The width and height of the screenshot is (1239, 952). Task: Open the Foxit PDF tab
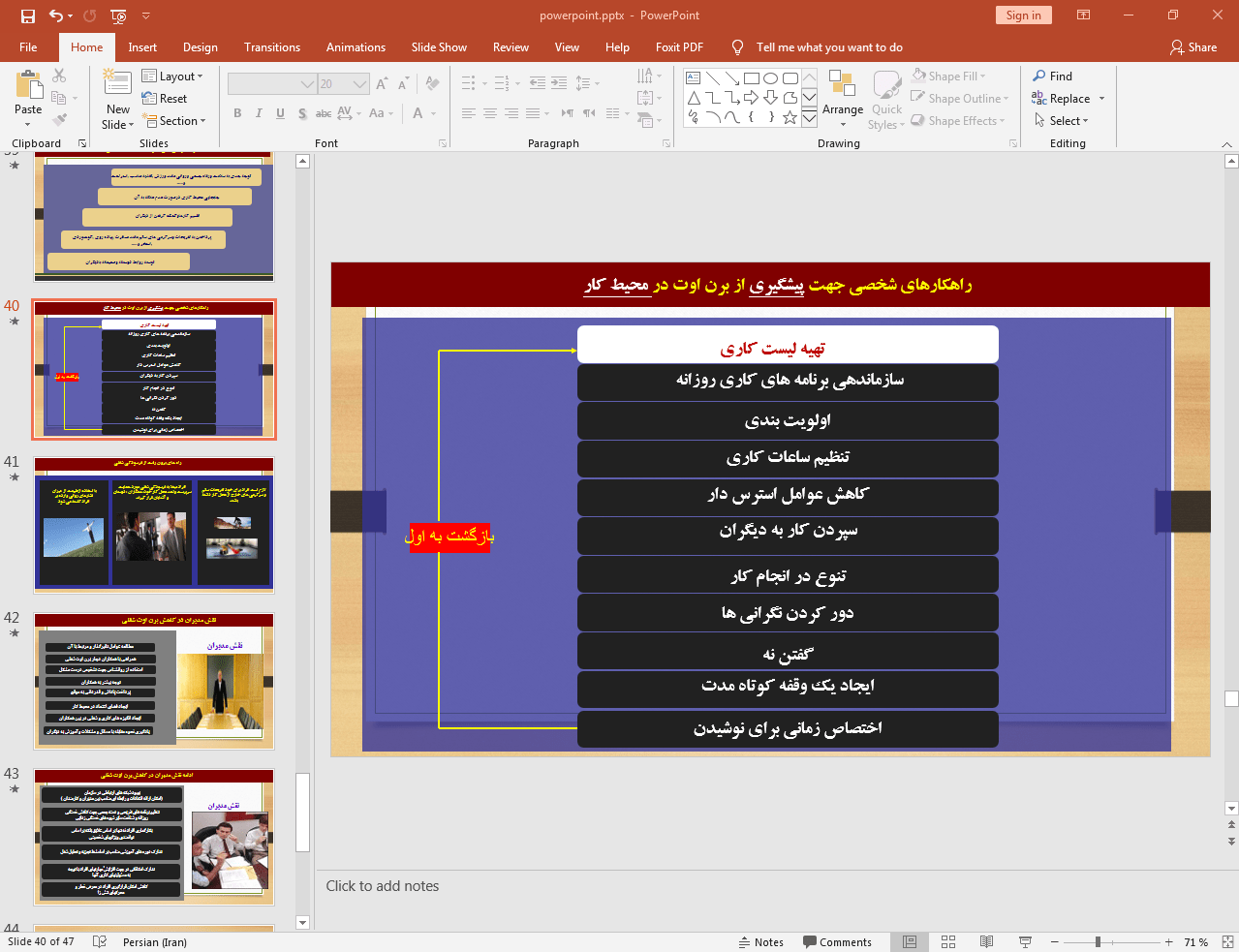(679, 46)
